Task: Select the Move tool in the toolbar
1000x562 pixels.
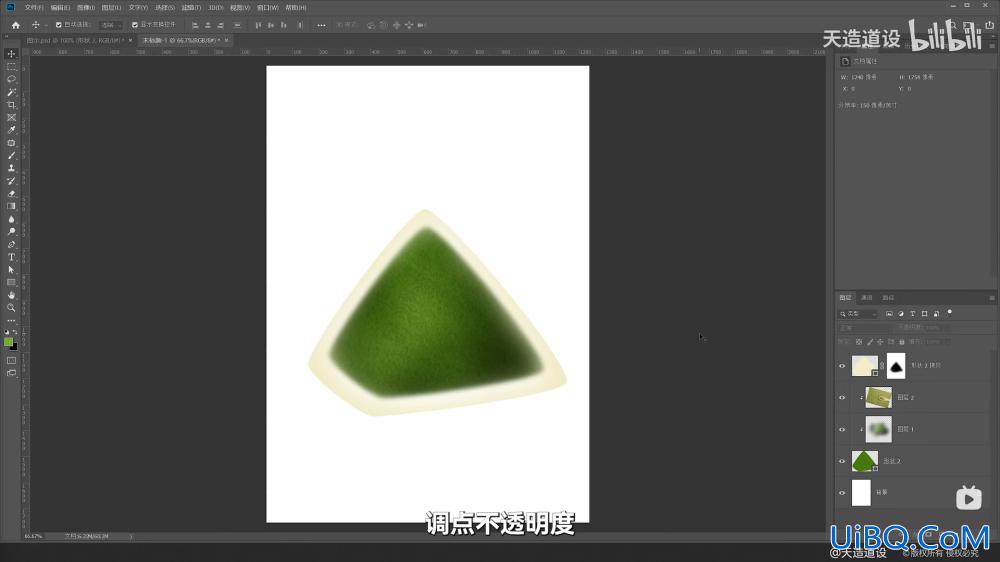Action: tap(11, 54)
